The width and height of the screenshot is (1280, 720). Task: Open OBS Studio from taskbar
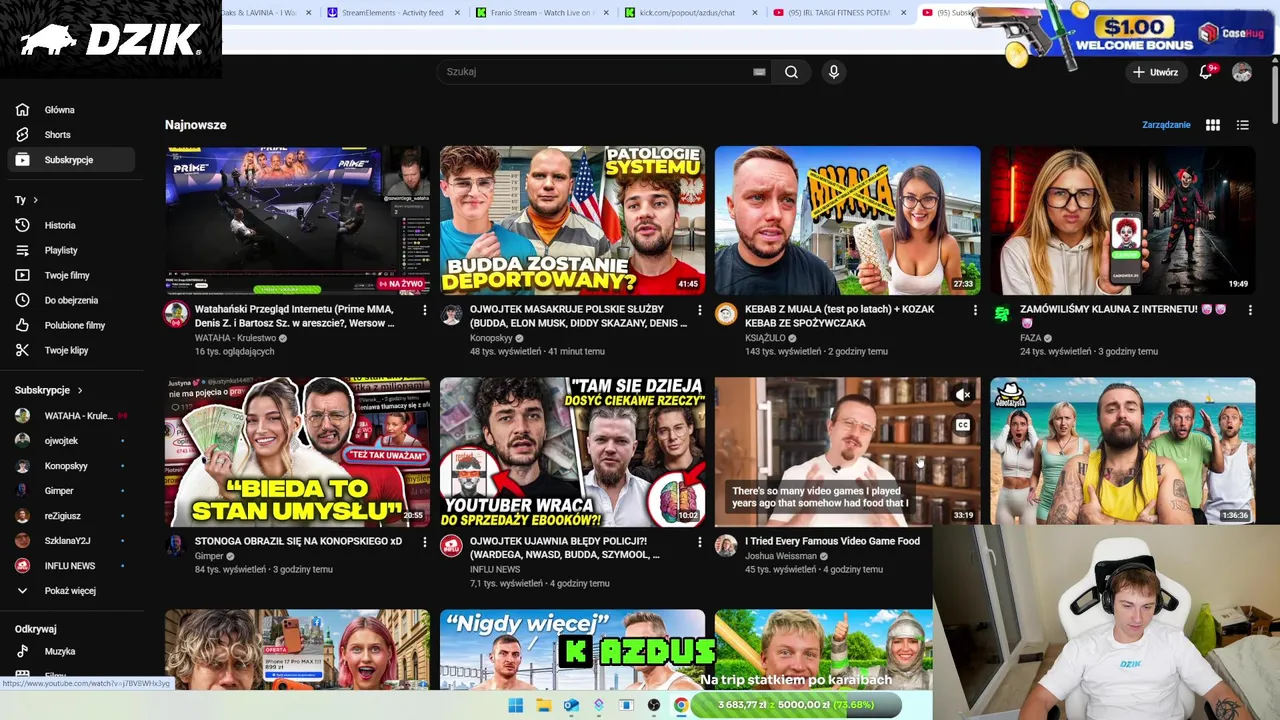coord(654,705)
